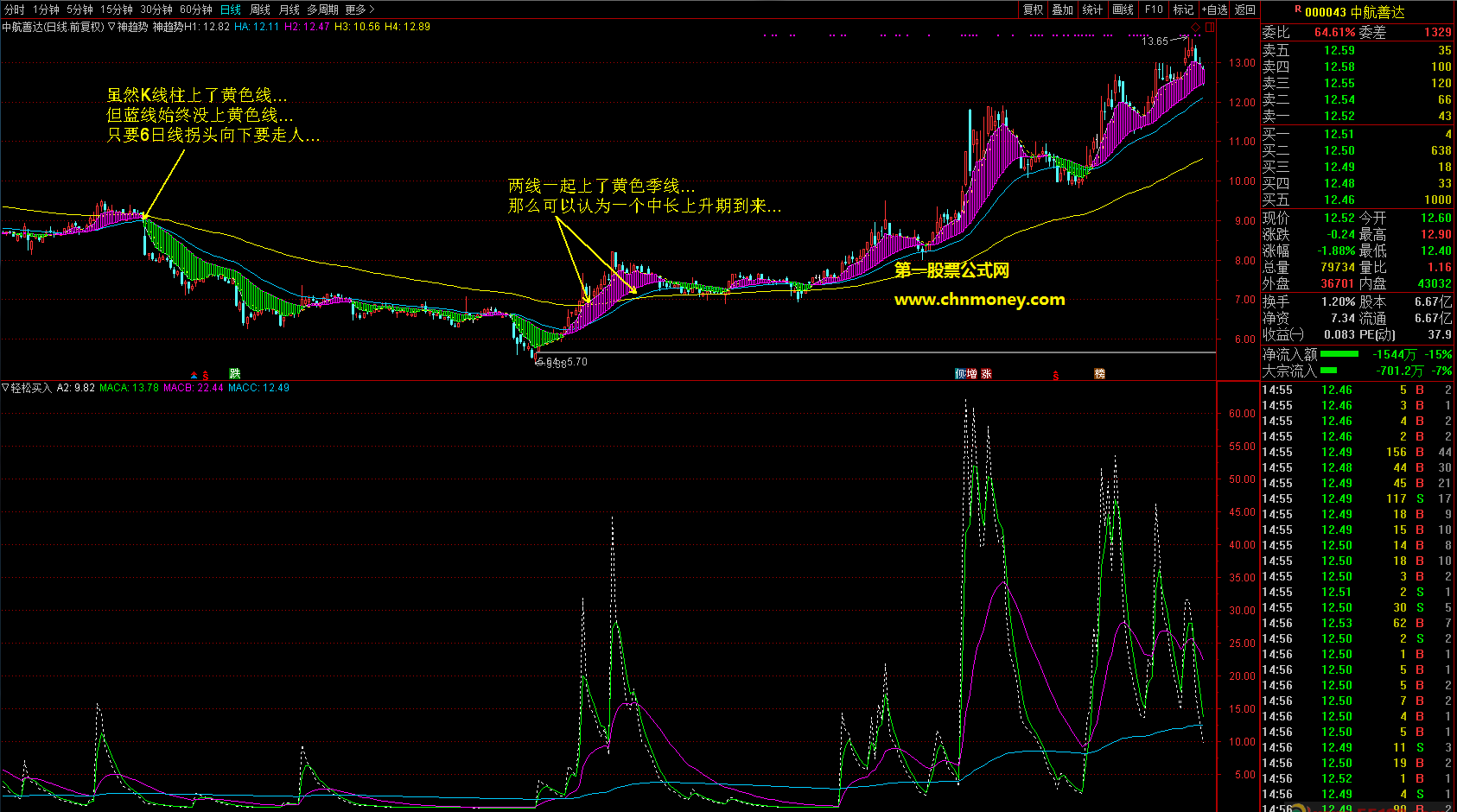Click the diamond marker icon above the chart
The image size is (1457, 812).
point(1195,28)
